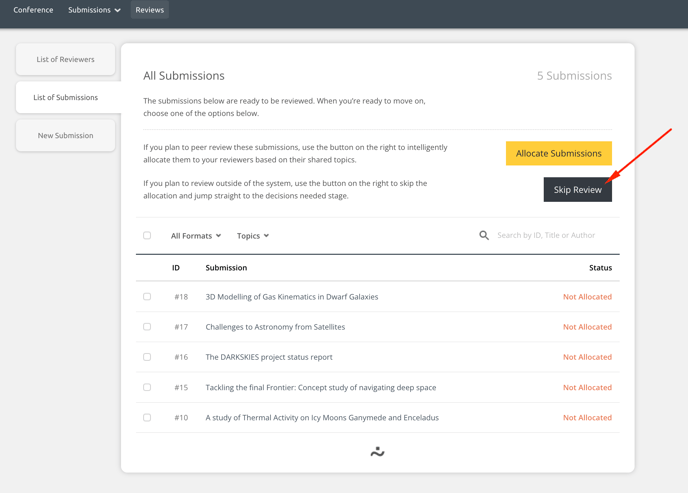Viewport: 688px width, 493px height.
Task: Open the Submissions menu in top bar
Action: pos(94,10)
